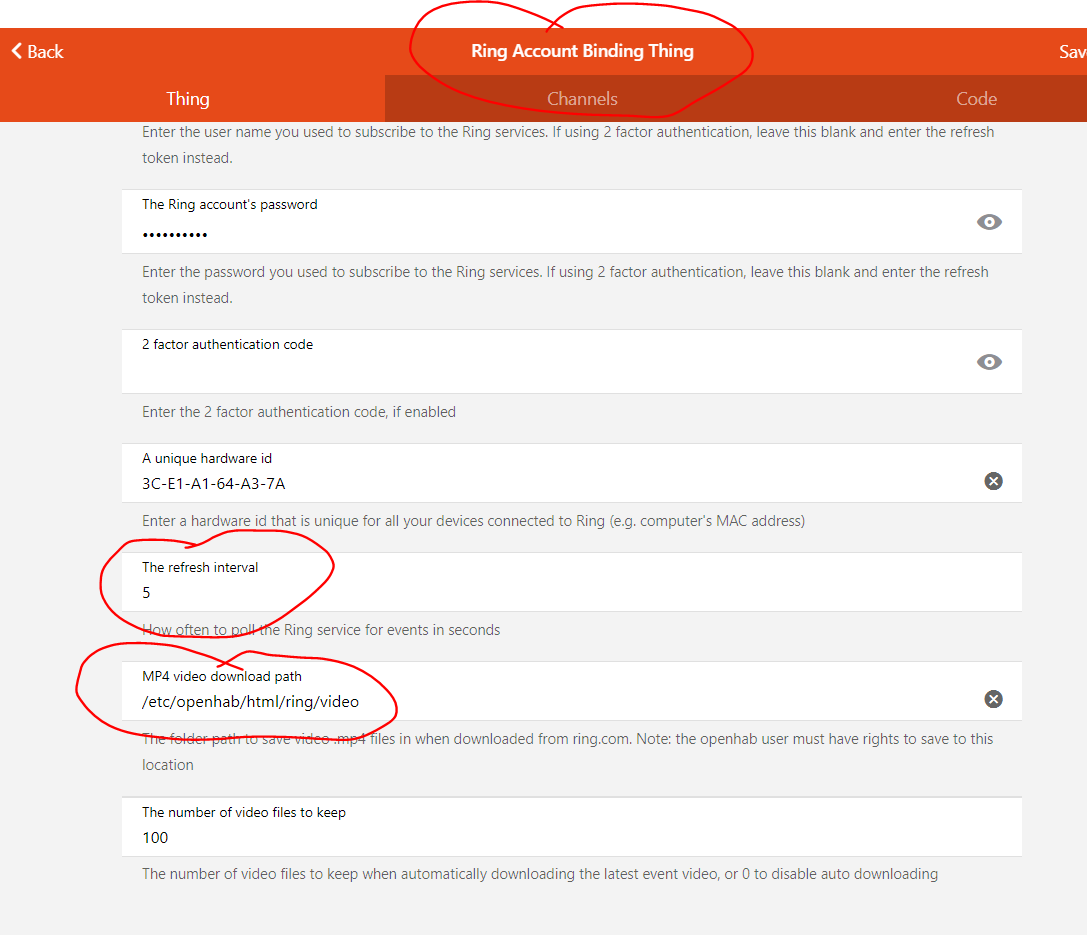Click the 'Enter a hardware id that is unique' description
This screenshot has width=1087, height=935.
(473, 521)
